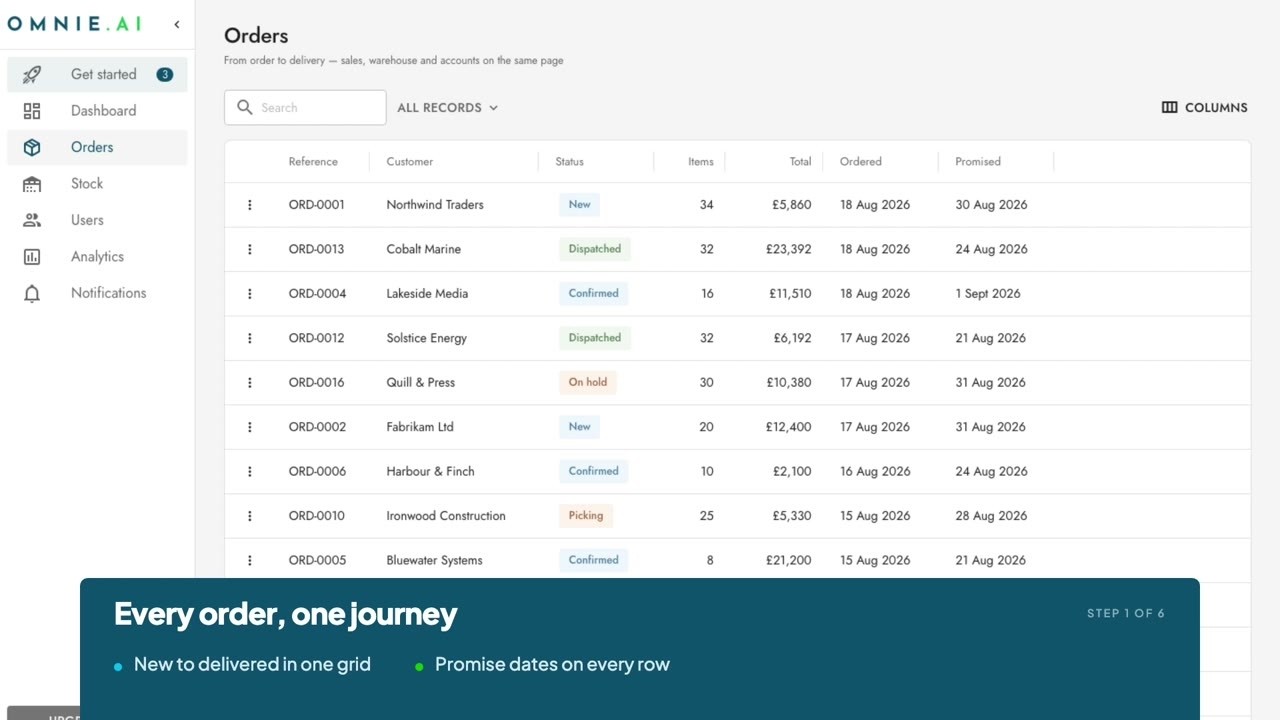This screenshot has width=1280, height=720.
Task: Click the £23,392 total cell
Action: pyautogui.click(x=789, y=249)
